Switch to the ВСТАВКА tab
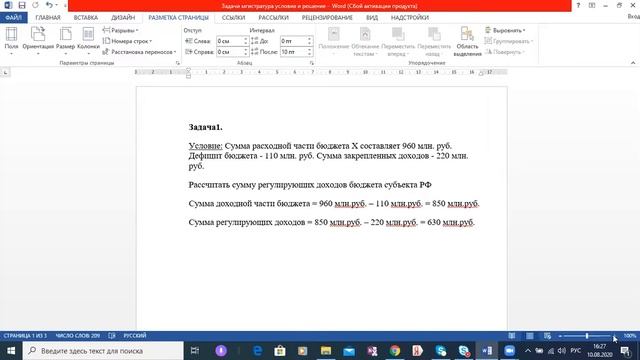Viewport: 640px width, 360px height. 86,18
